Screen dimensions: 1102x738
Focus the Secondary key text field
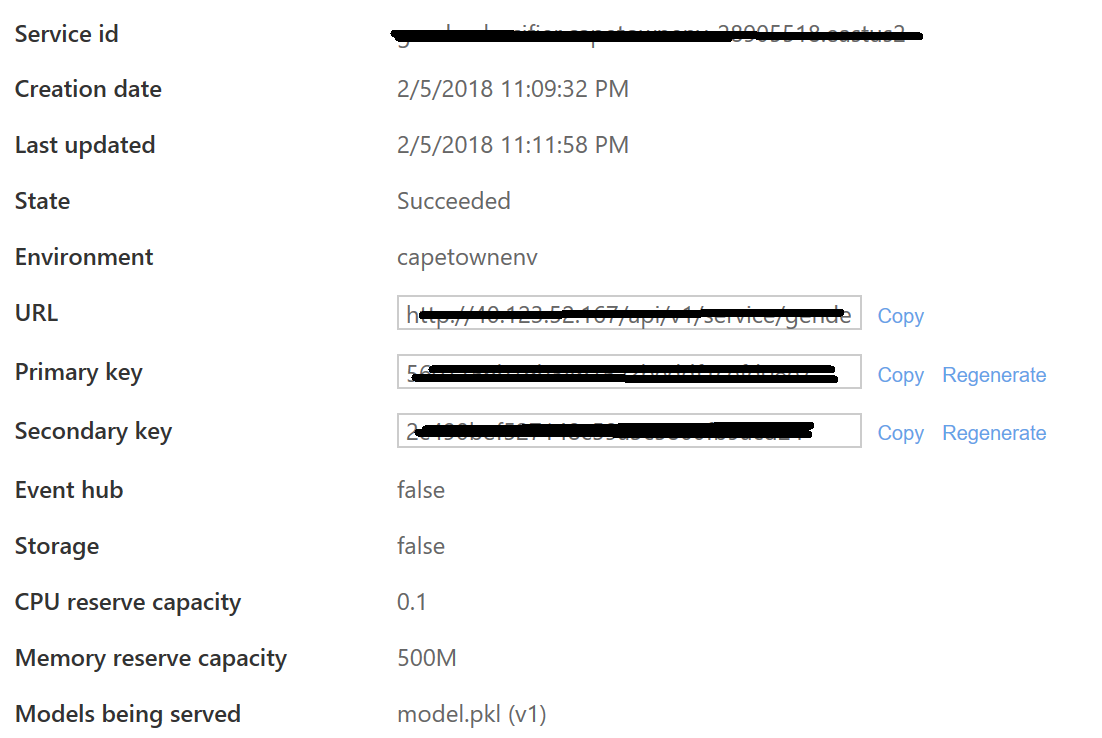tap(628, 431)
